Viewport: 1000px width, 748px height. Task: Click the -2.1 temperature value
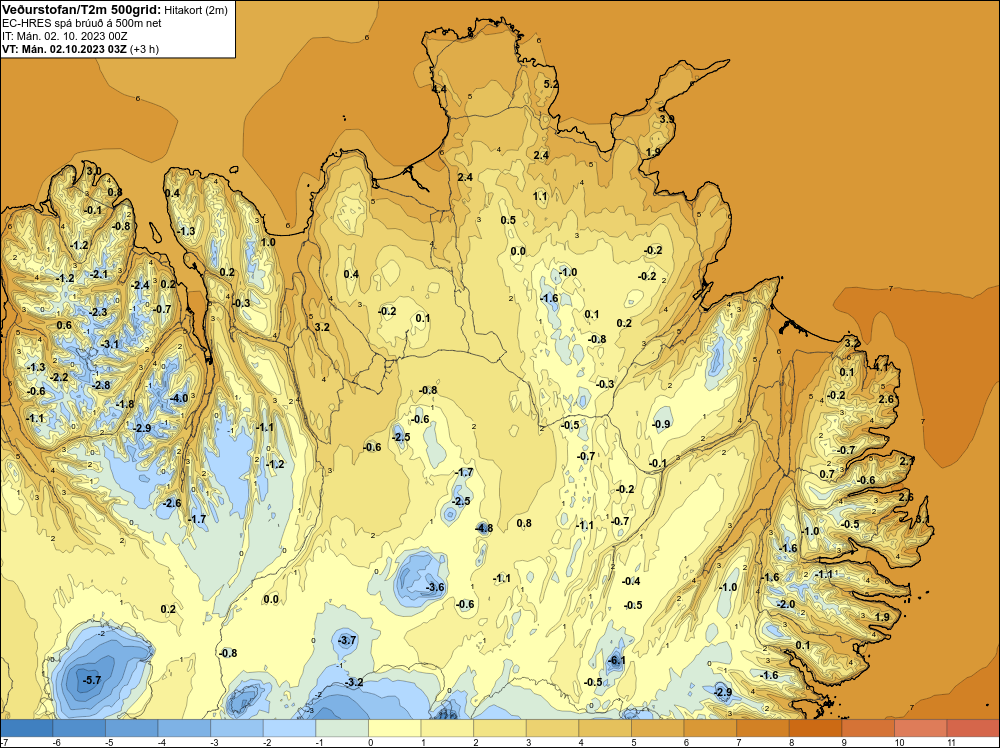(x=99, y=274)
